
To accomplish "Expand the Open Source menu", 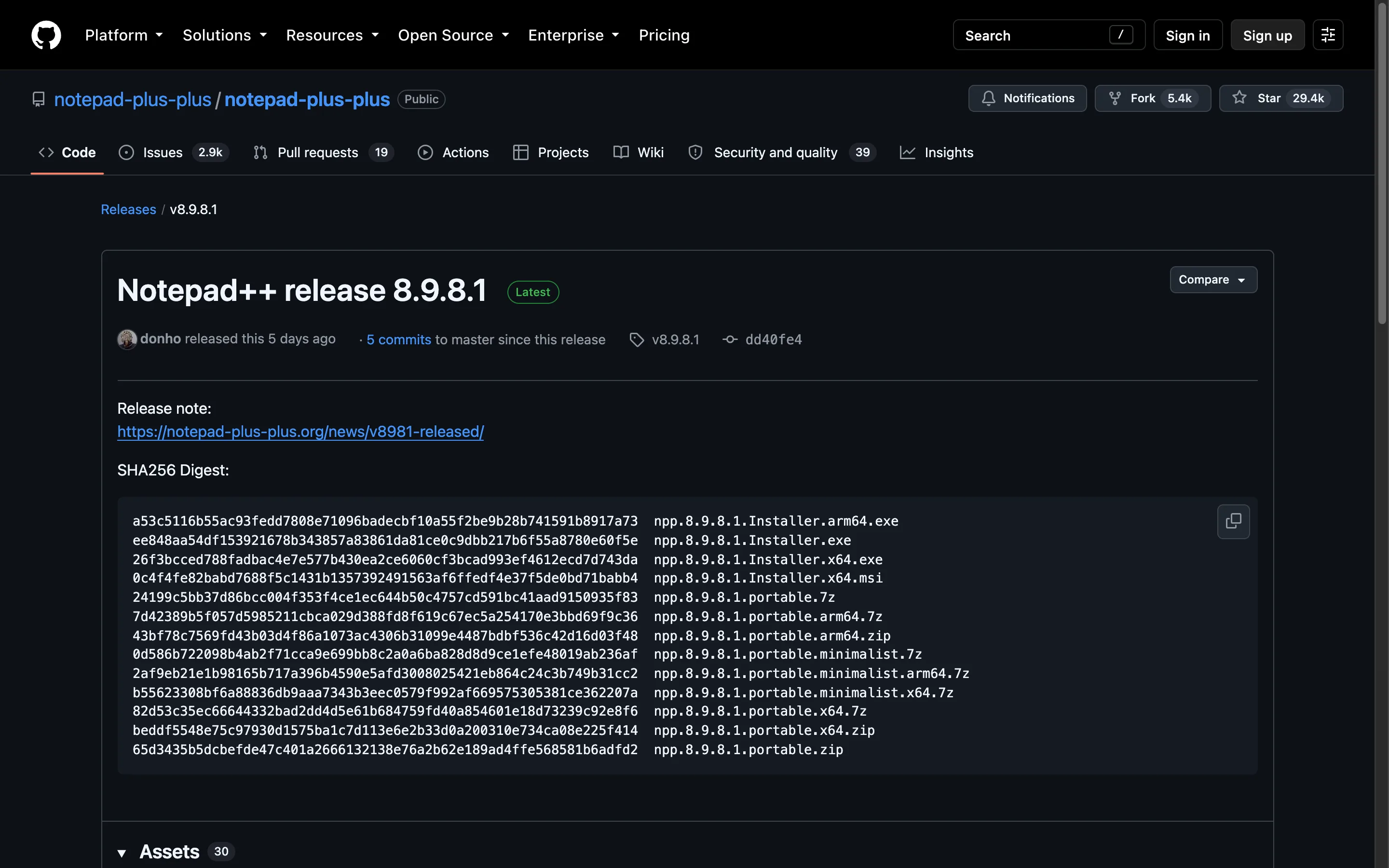I will [453, 35].
